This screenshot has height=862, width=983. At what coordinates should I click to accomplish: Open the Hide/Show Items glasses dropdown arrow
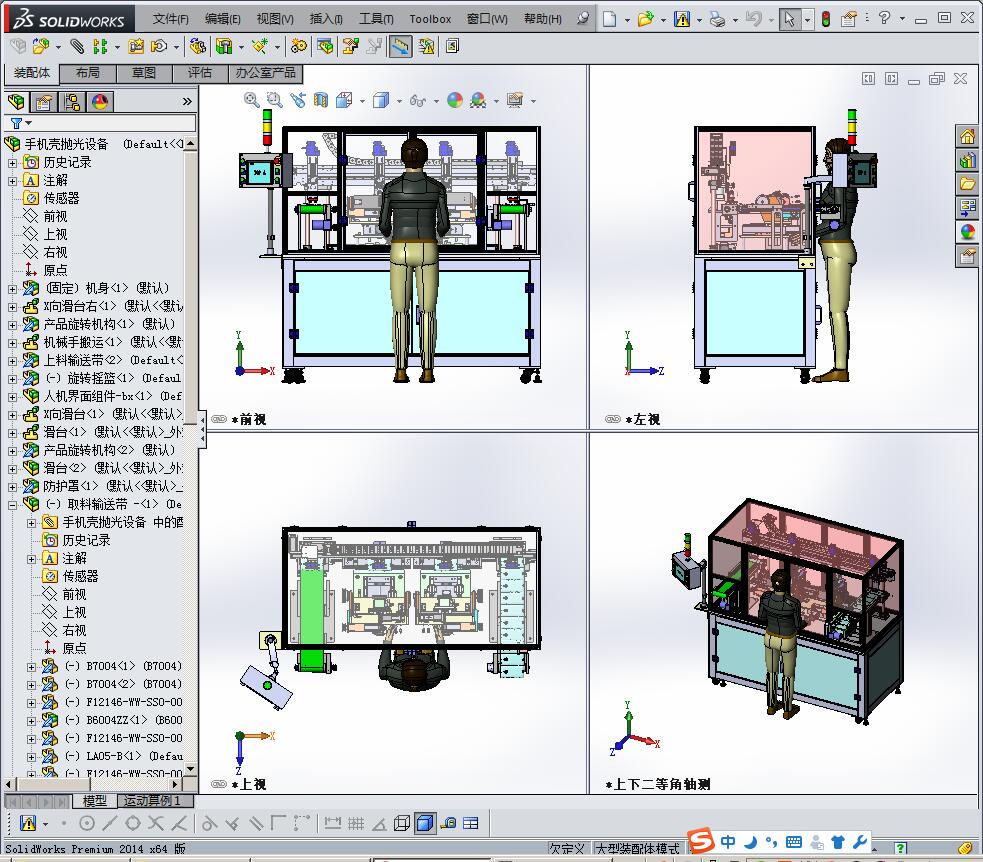(436, 100)
